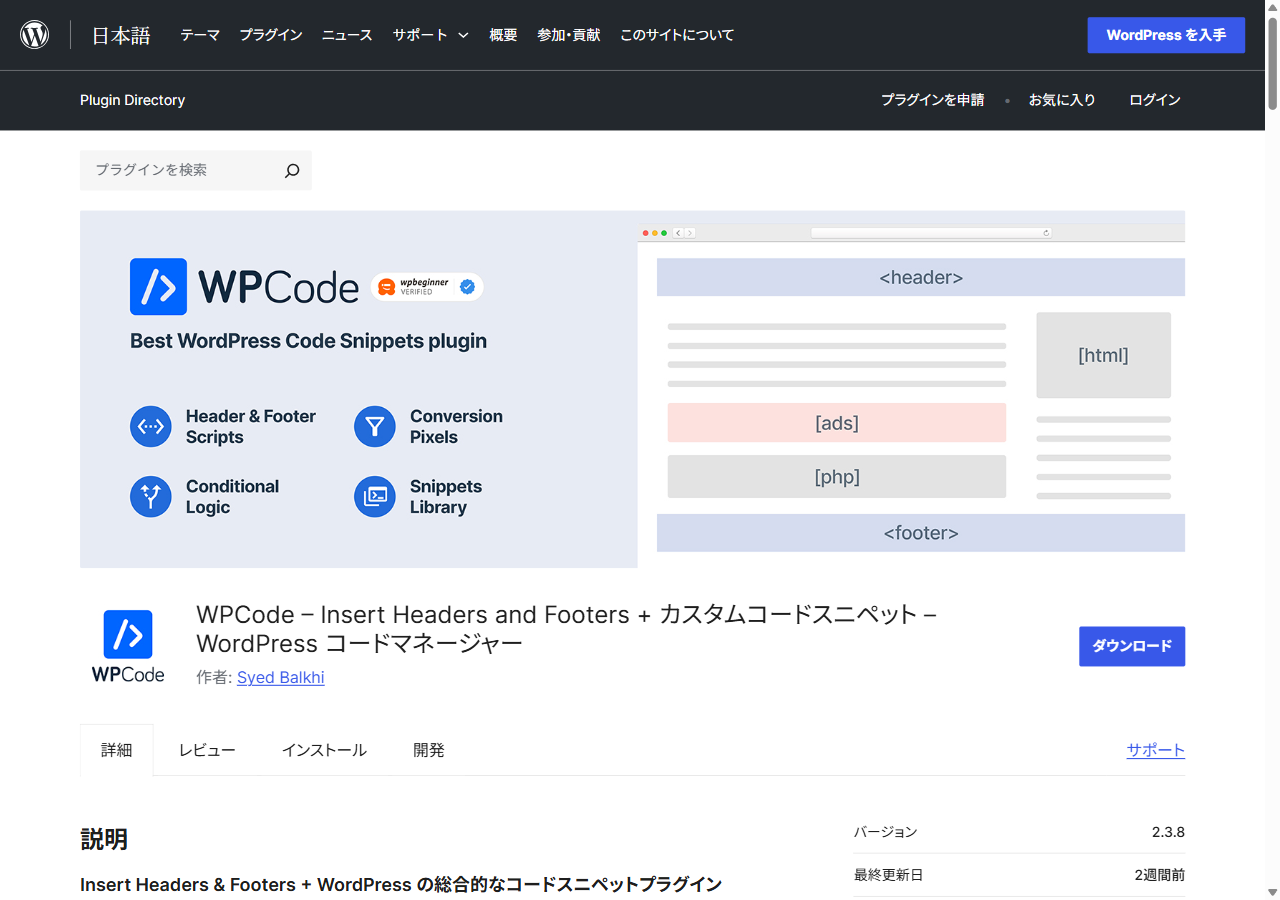The width and height of the screenshot is (1280, 900).
Task: Open the サポート link near tabs
Action: click(x=1156, y=750)
